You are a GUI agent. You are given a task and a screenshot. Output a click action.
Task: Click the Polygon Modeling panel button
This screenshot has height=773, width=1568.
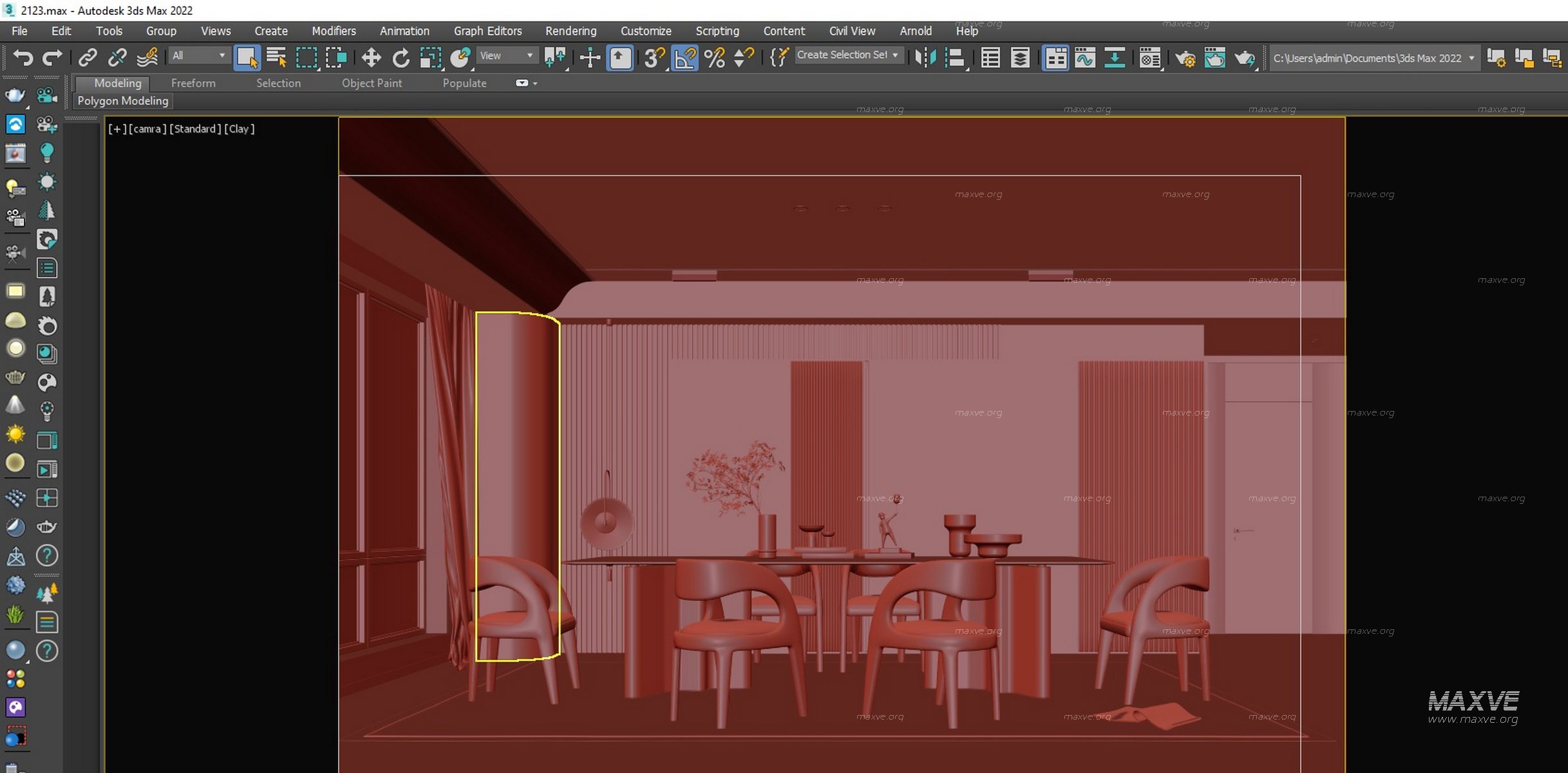122,100
